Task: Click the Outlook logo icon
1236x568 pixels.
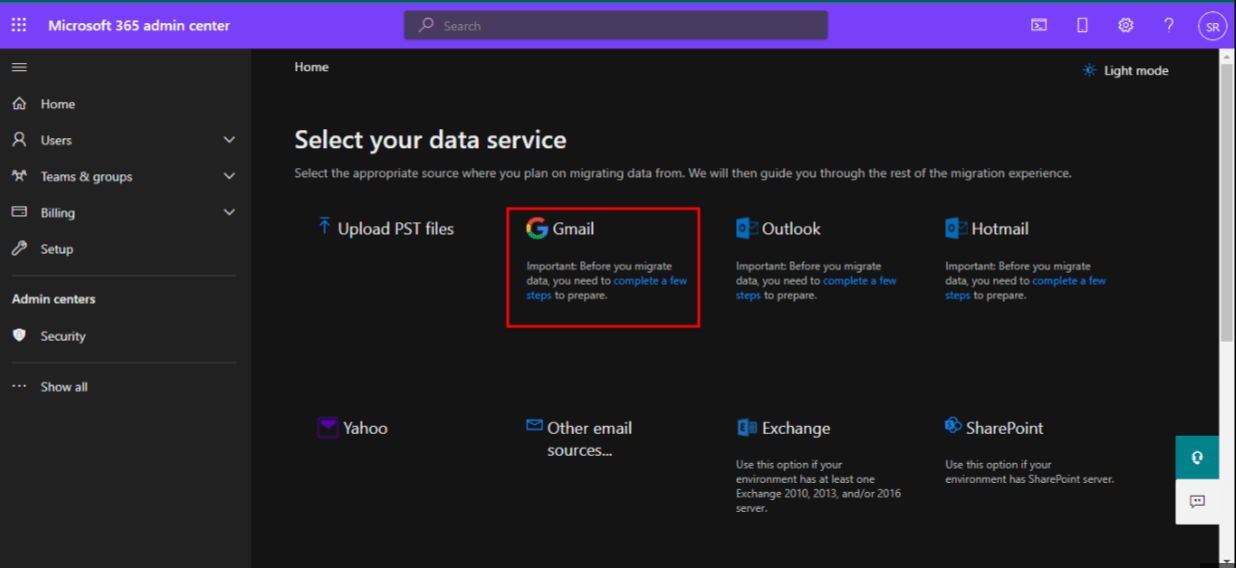Action: tap(747, 228)
